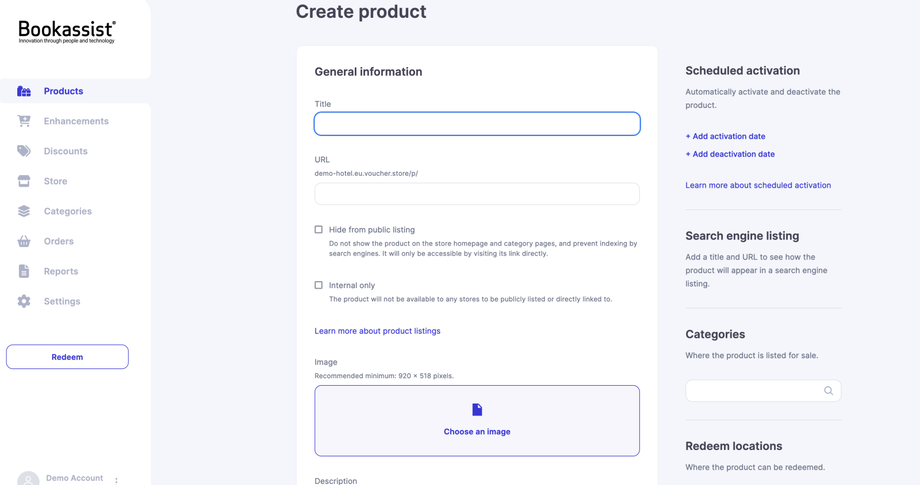Click the Orders basket icon

[x=24, y=241]
